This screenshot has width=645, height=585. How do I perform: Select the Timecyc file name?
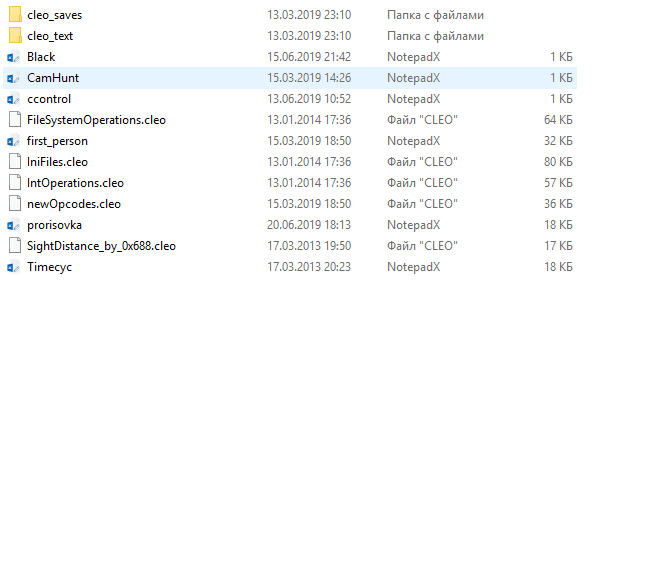point(49,267)
